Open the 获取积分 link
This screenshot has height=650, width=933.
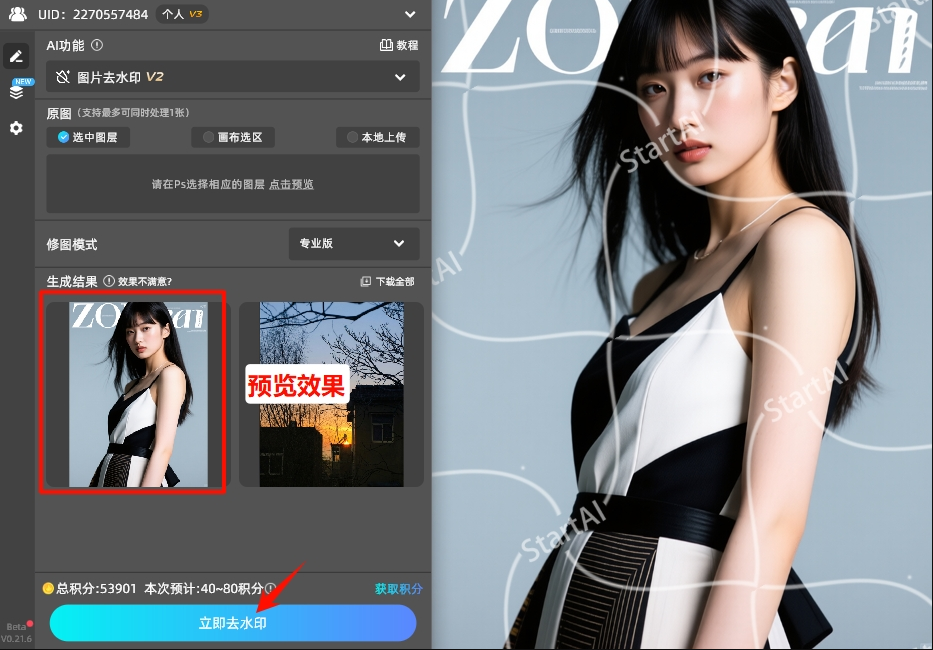coord(398,589)
